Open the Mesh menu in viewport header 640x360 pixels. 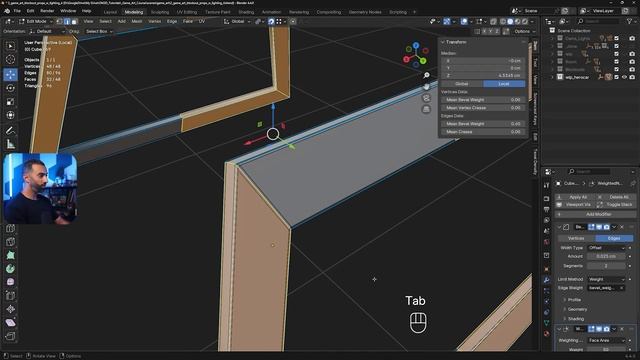pos(137,21)
